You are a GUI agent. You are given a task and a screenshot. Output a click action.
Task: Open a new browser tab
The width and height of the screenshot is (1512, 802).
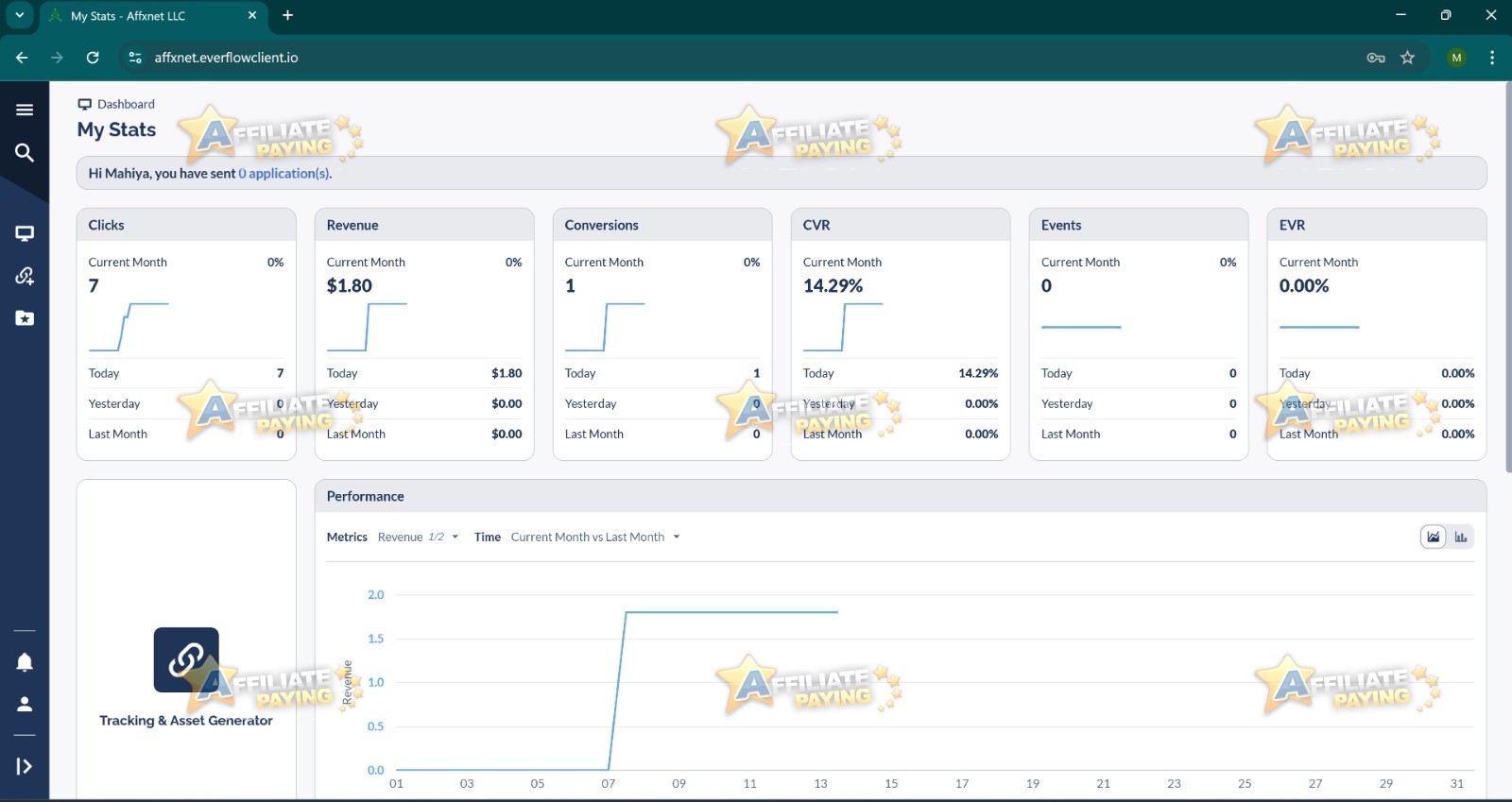[x=288, y=15]
